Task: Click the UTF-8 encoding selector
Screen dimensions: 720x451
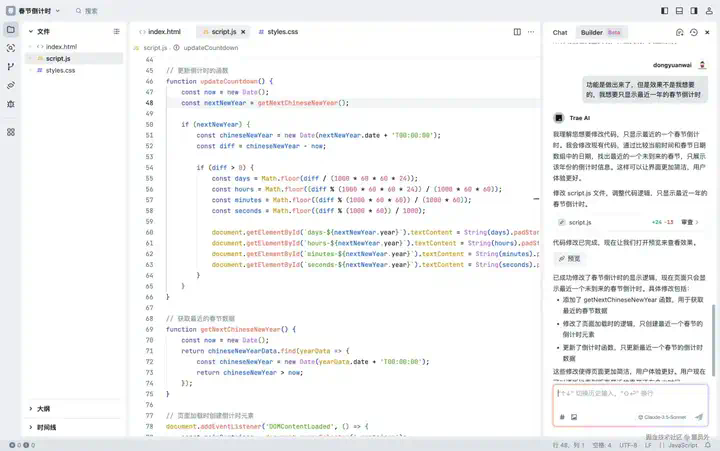Action: click(x=628, y=445)
